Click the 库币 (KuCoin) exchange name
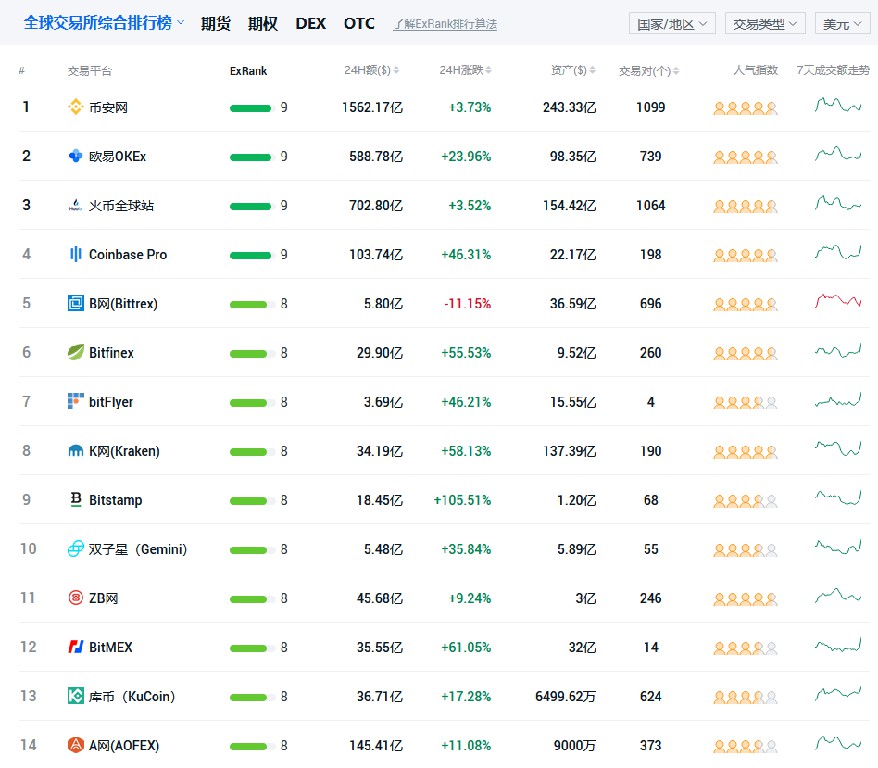 (132, 696)
